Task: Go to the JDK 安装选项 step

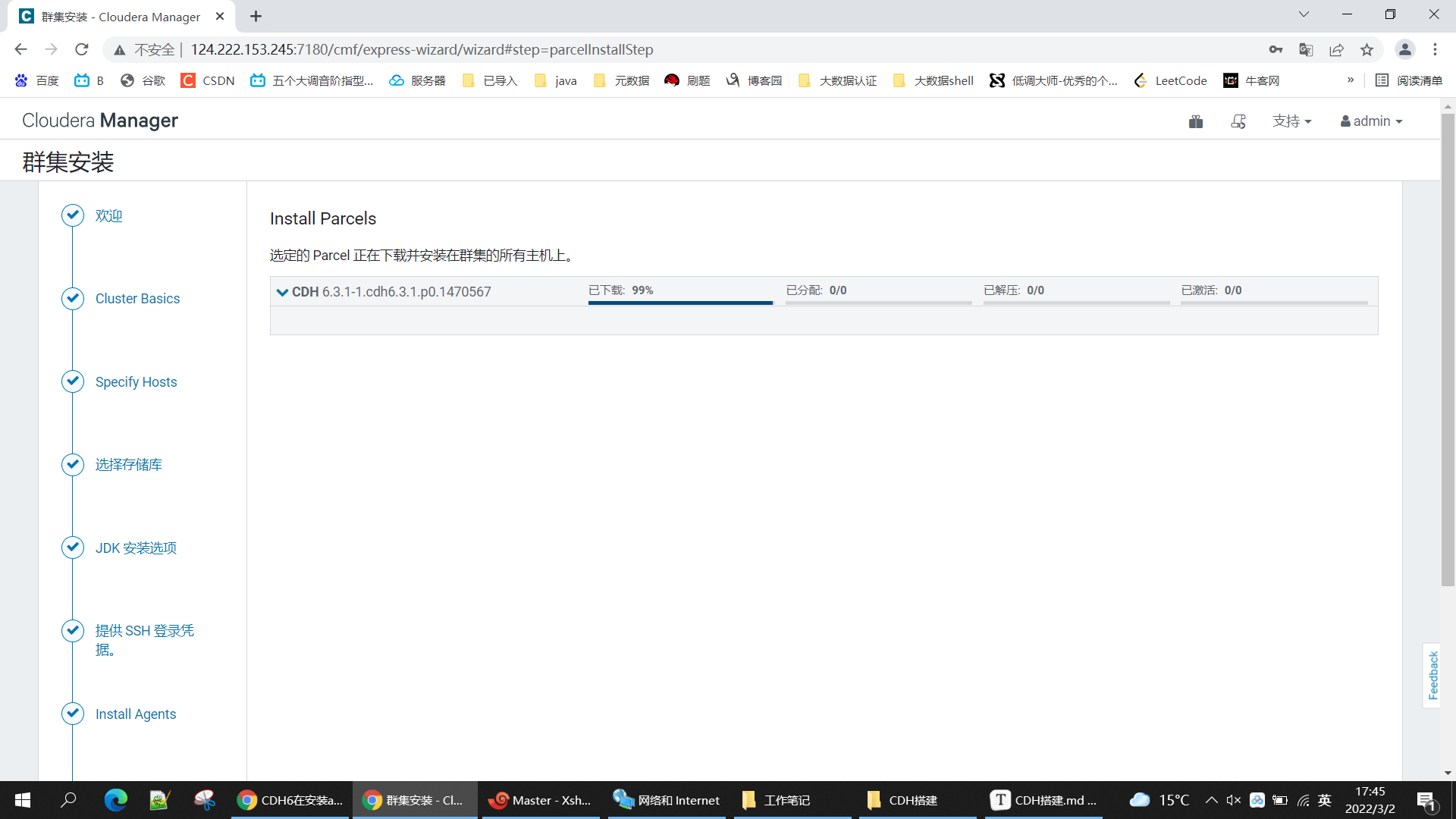Action: pos(136,548)
